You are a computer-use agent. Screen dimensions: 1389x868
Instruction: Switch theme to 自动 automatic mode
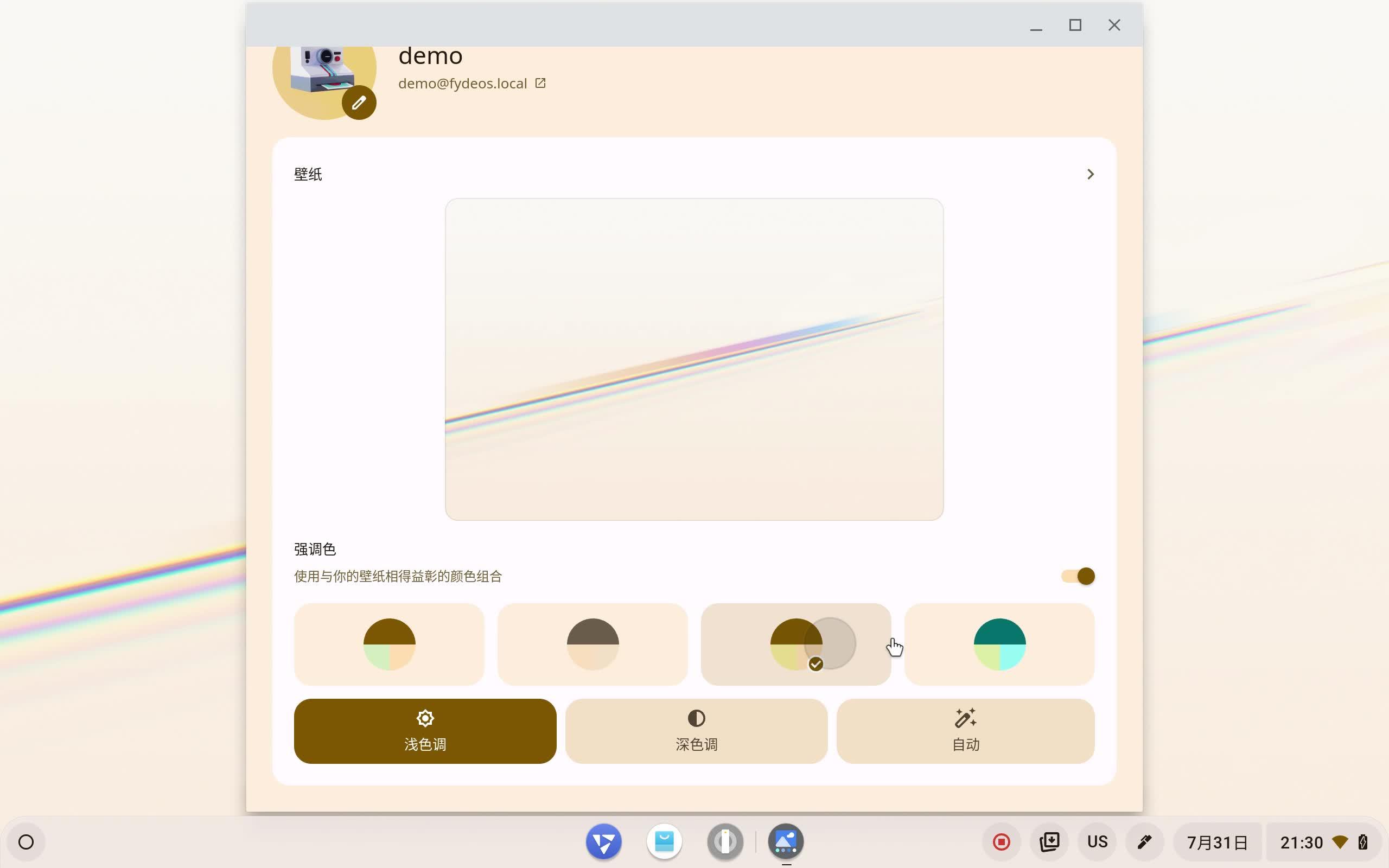tap(964, 731)
